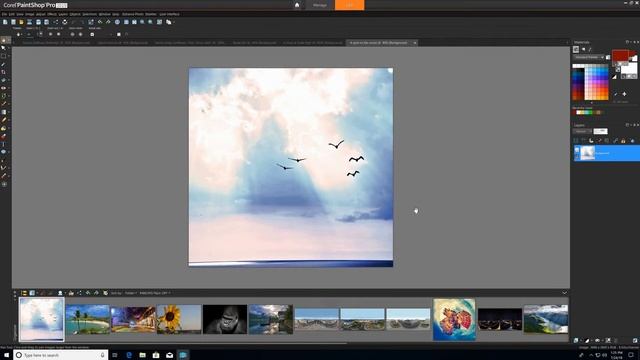The width and height of the screenshot is (640, 360).
Task: Open the palm beach thumbnail
Action: (87, 319)
